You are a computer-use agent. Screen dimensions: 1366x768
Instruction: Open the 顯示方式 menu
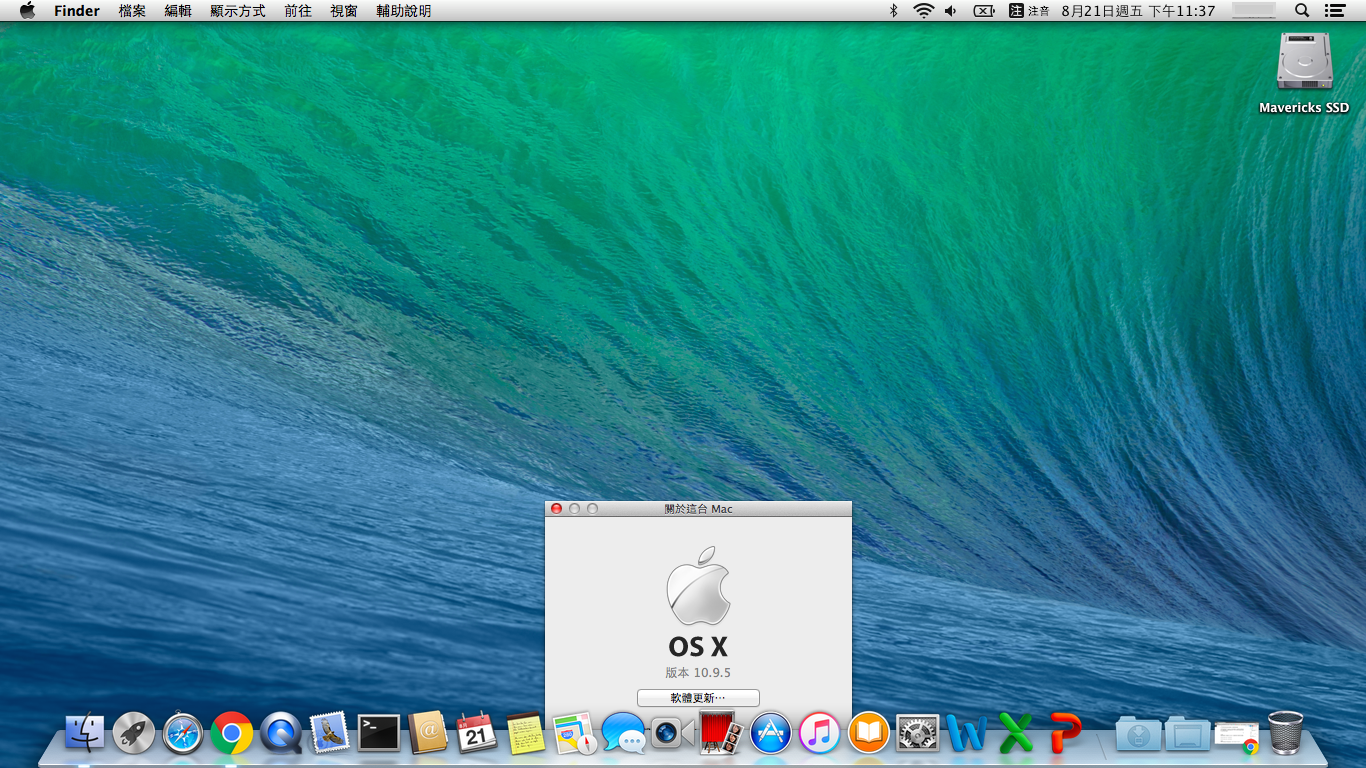coord(238,11)
